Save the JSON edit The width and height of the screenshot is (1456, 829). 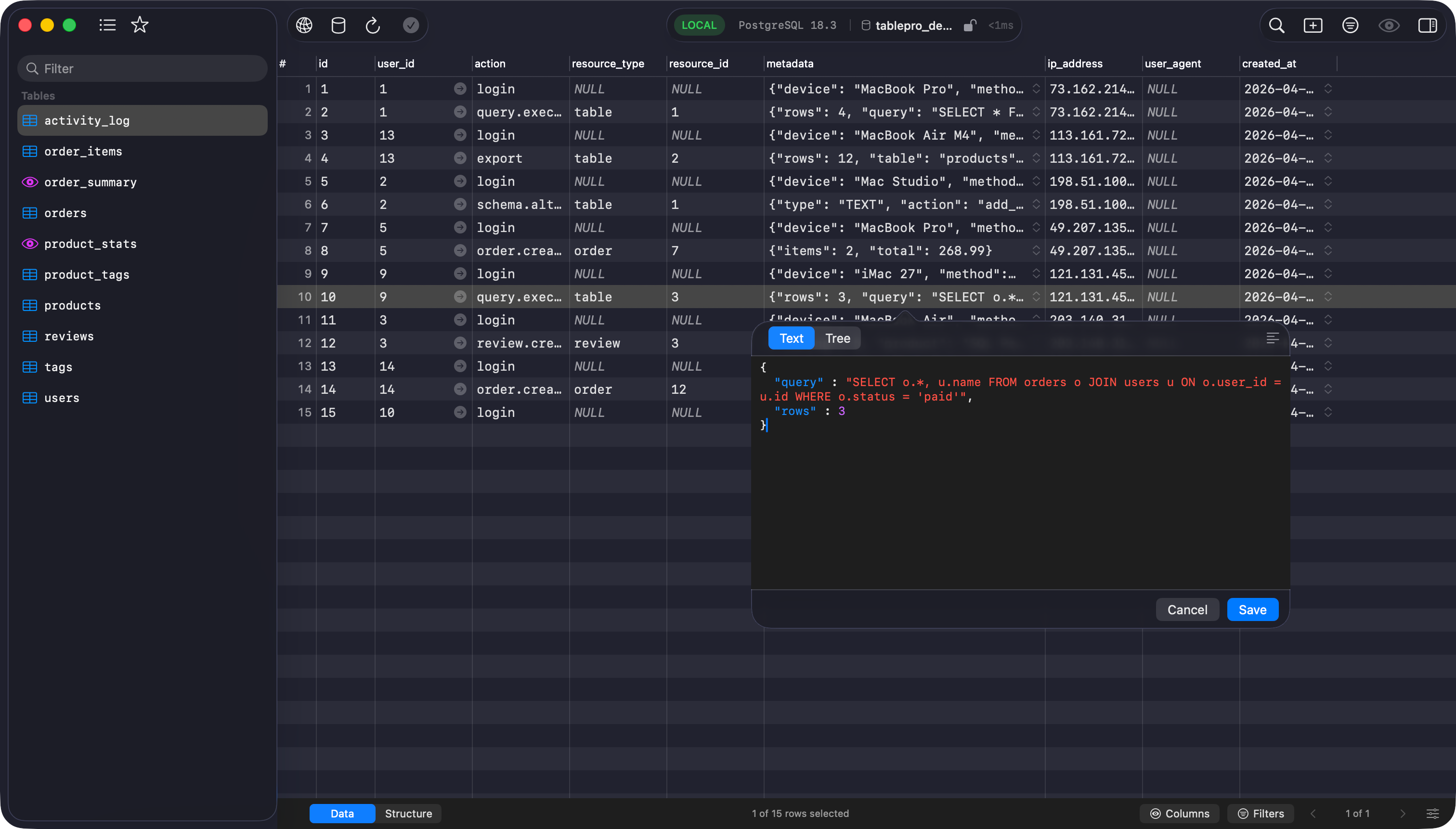[x=1252, y=610]
